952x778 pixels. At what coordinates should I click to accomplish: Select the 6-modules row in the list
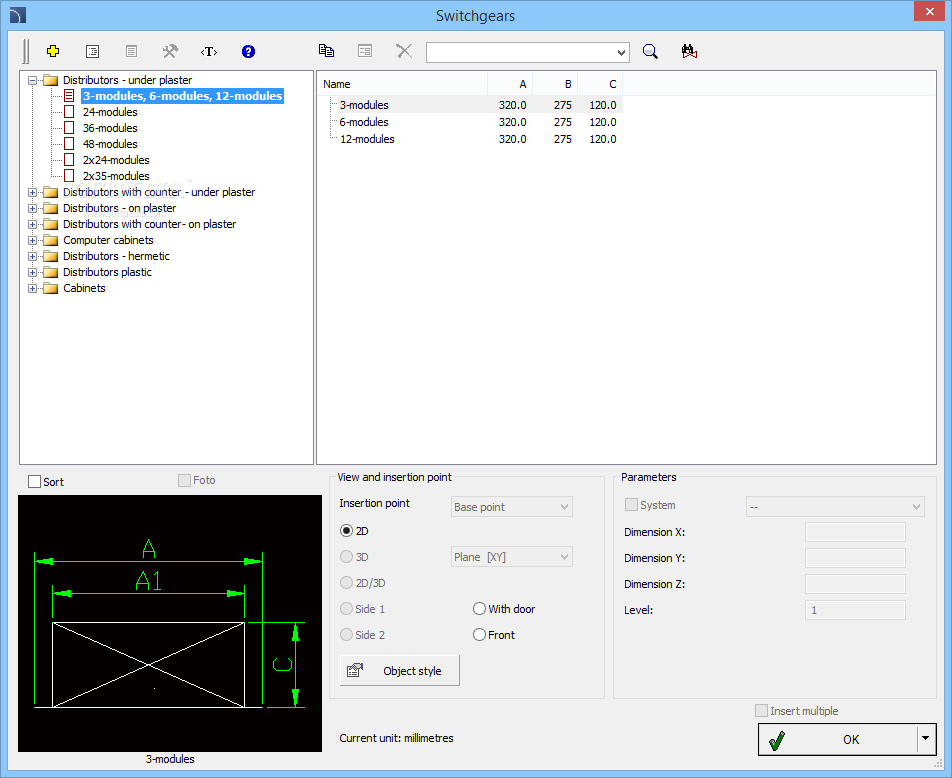(x=364, y=122)
